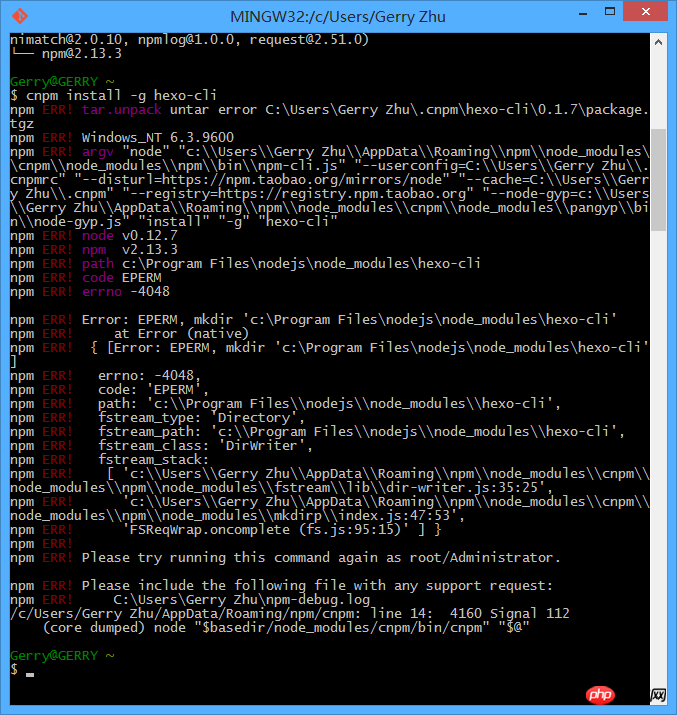
Task: Minimize the MINGW32 terminal window
Action: click(x=583, y=14)
